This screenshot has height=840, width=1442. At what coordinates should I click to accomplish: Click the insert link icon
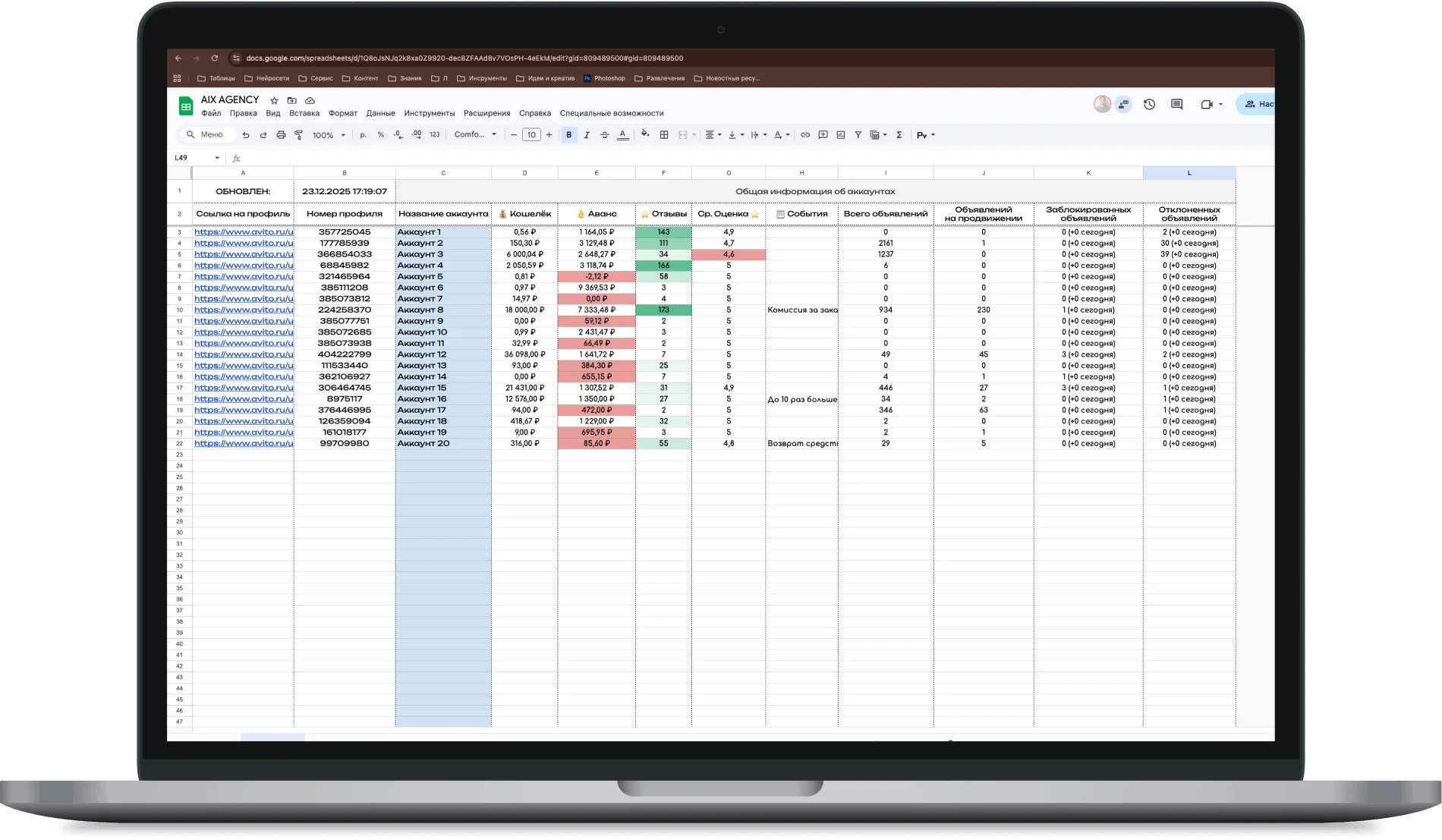(805, 135)
